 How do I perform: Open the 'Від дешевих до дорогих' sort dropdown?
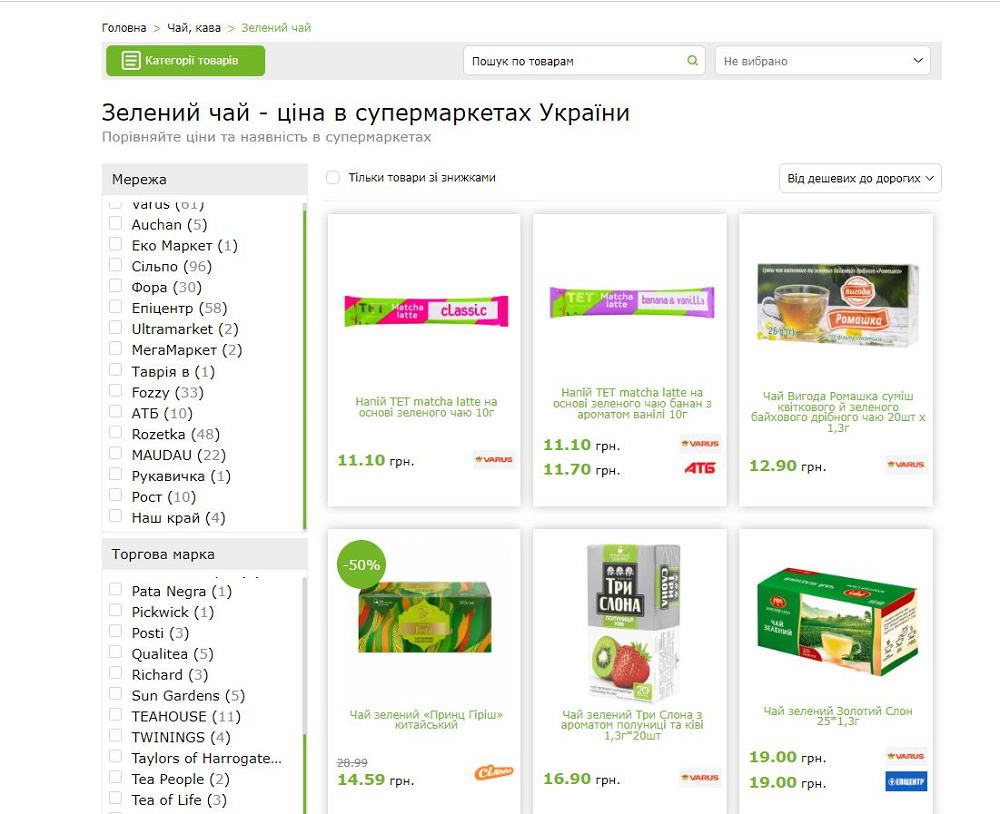(x=860, y=179)
